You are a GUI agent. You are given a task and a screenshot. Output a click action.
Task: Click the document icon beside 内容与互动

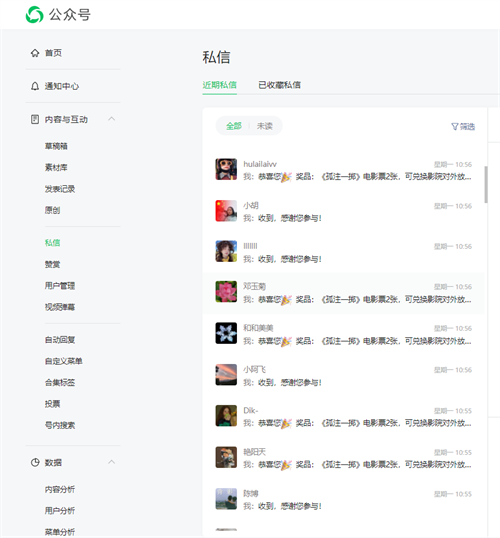pos(35,119)
